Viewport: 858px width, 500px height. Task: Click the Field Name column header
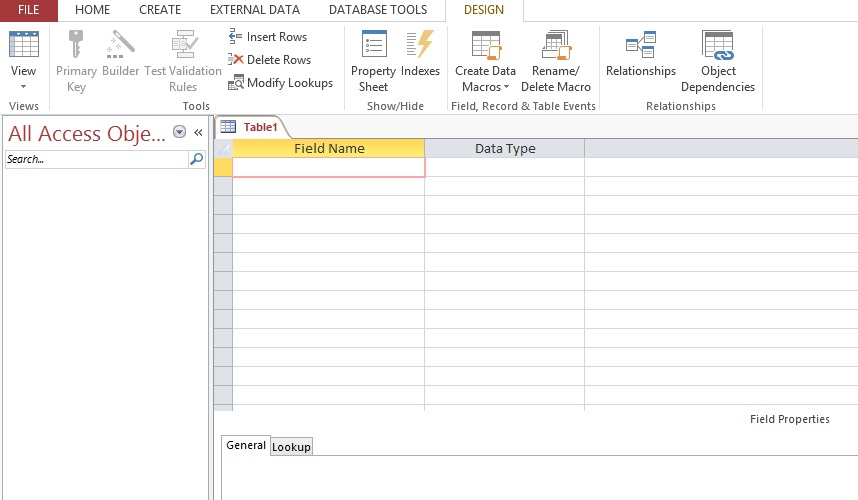329,148
